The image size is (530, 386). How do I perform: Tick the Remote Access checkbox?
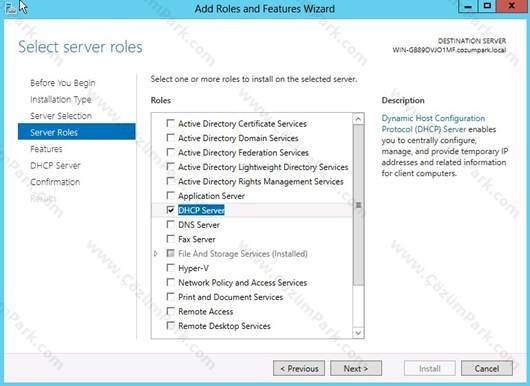click(x=171, y=311)
